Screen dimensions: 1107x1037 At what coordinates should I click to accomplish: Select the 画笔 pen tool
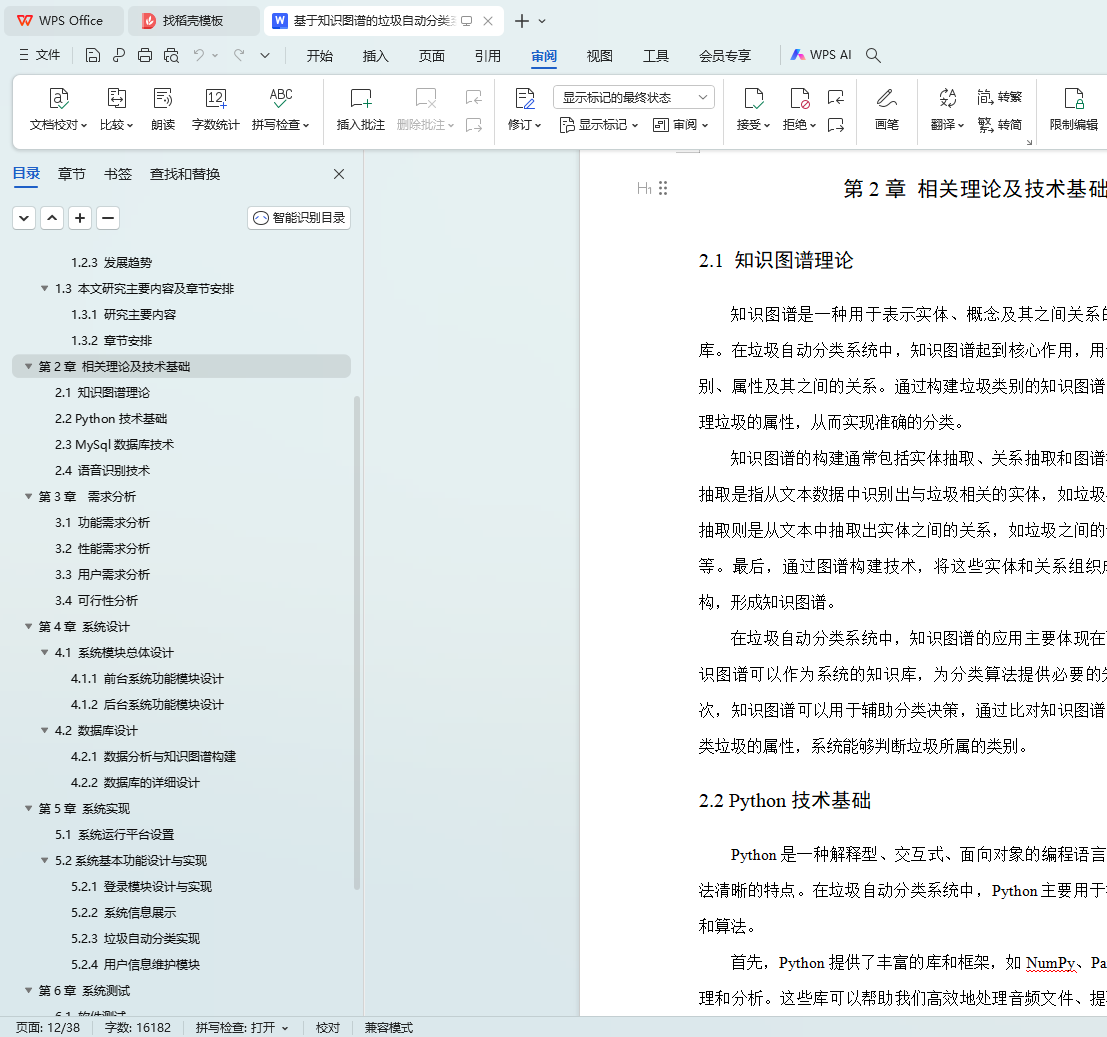tap(887, 109)
